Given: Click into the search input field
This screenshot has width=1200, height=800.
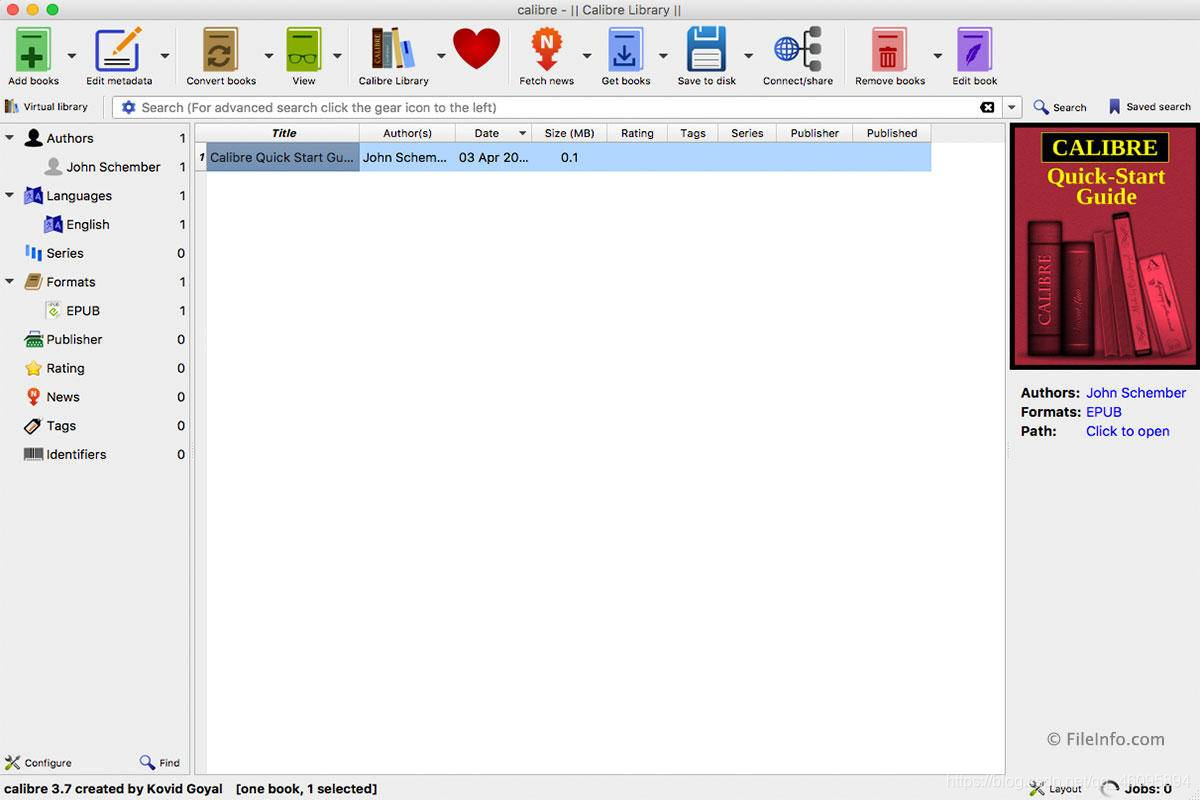Looking at the screenshot, I should click(556, 107).
